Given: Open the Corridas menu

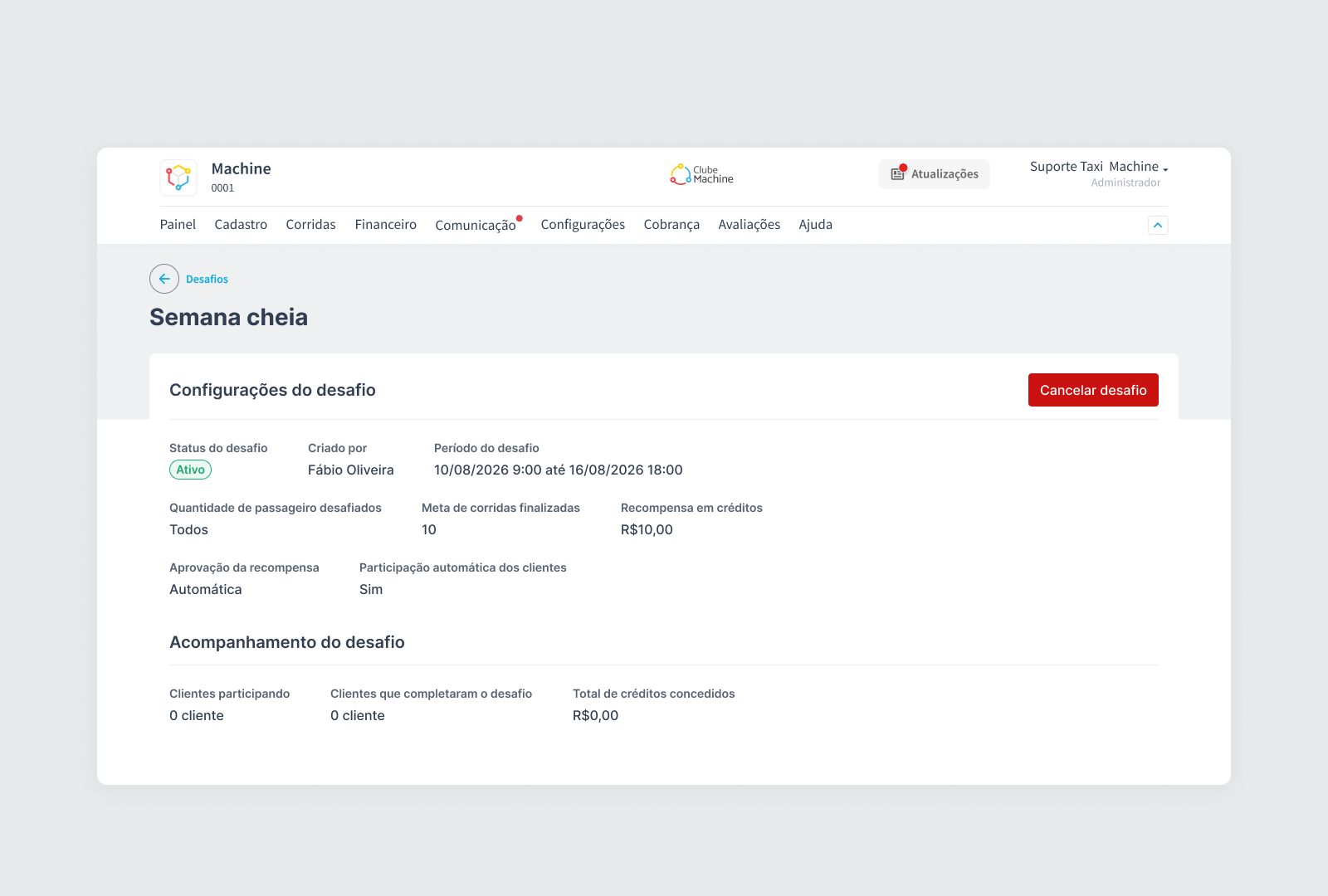Looking at the screenshot, I should [310, 225].
